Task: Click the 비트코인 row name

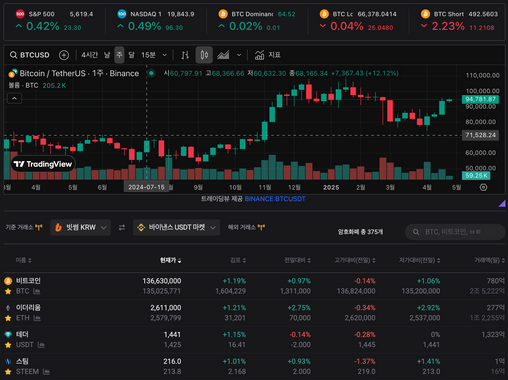Action: click(x=28, y=281)
